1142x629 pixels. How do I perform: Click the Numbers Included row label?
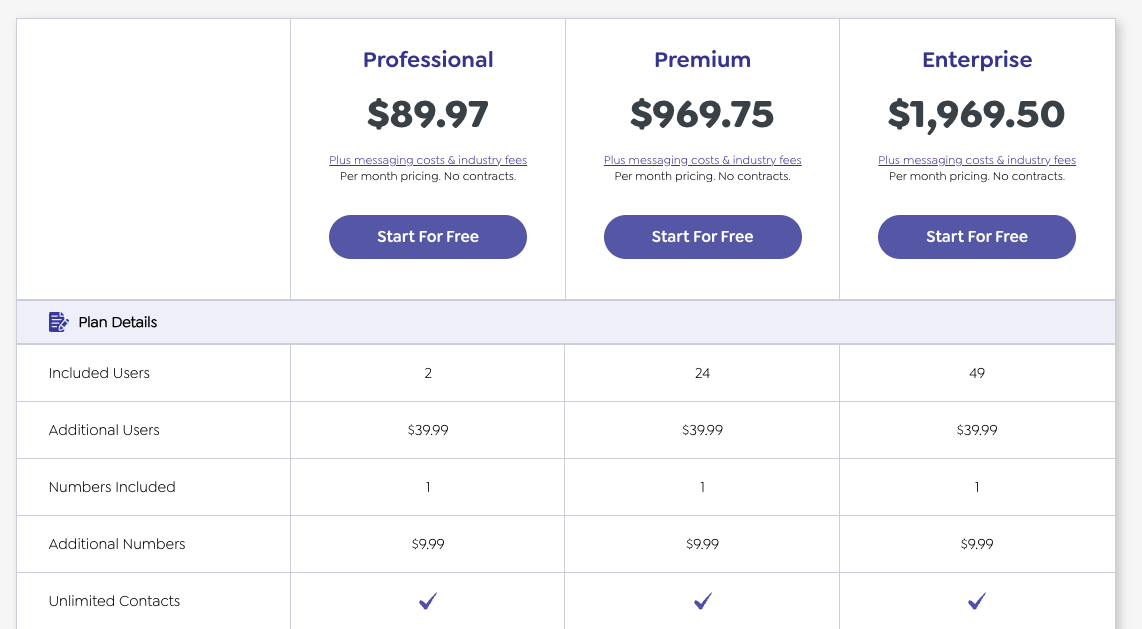point(113,486)
